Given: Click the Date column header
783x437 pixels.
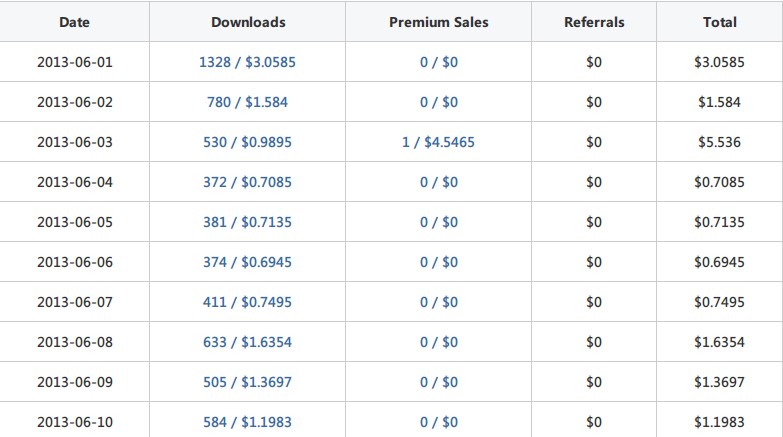Looking at the screenshot, I should coord(74,22).
